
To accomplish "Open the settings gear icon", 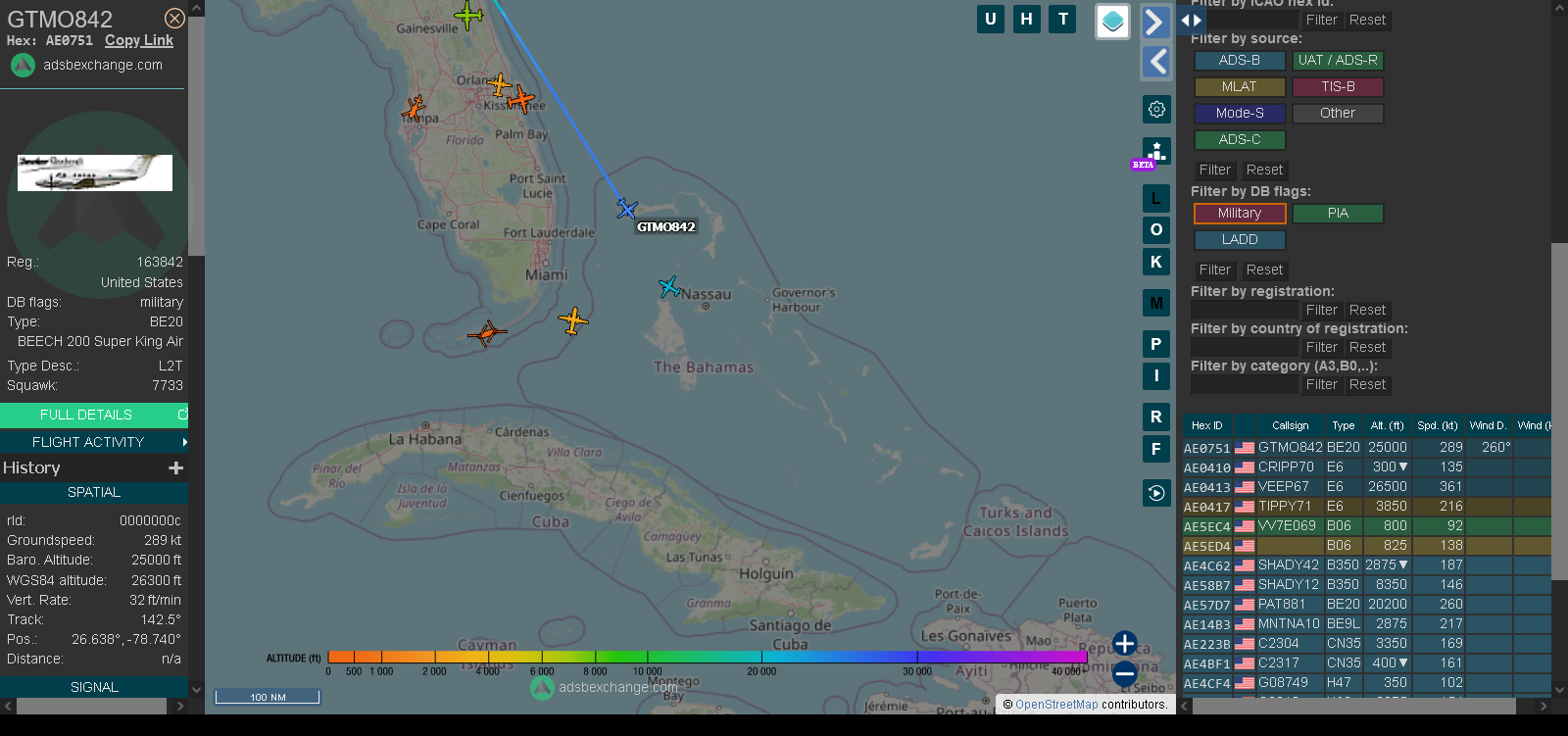I will click(1156, 109).
